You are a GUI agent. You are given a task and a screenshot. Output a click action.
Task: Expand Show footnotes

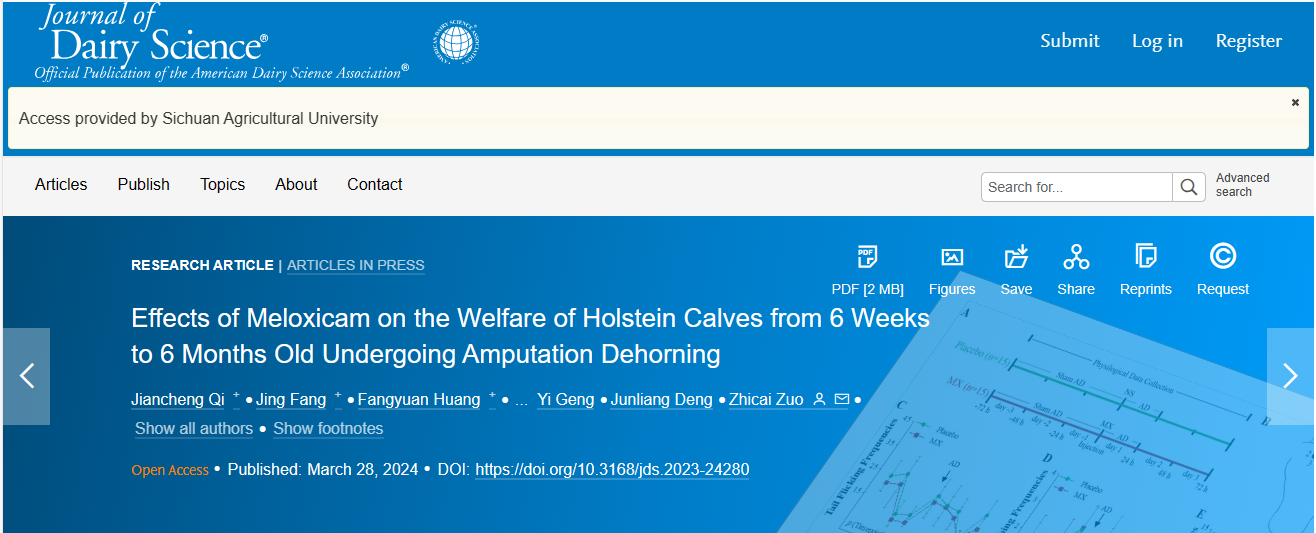coord(328,428)
